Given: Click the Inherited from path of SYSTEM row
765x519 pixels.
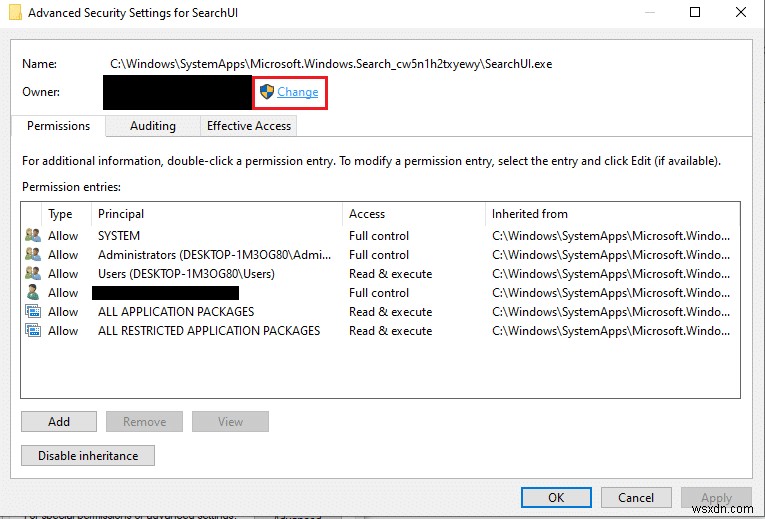Looking at the screenshot, I should (611, 236).
